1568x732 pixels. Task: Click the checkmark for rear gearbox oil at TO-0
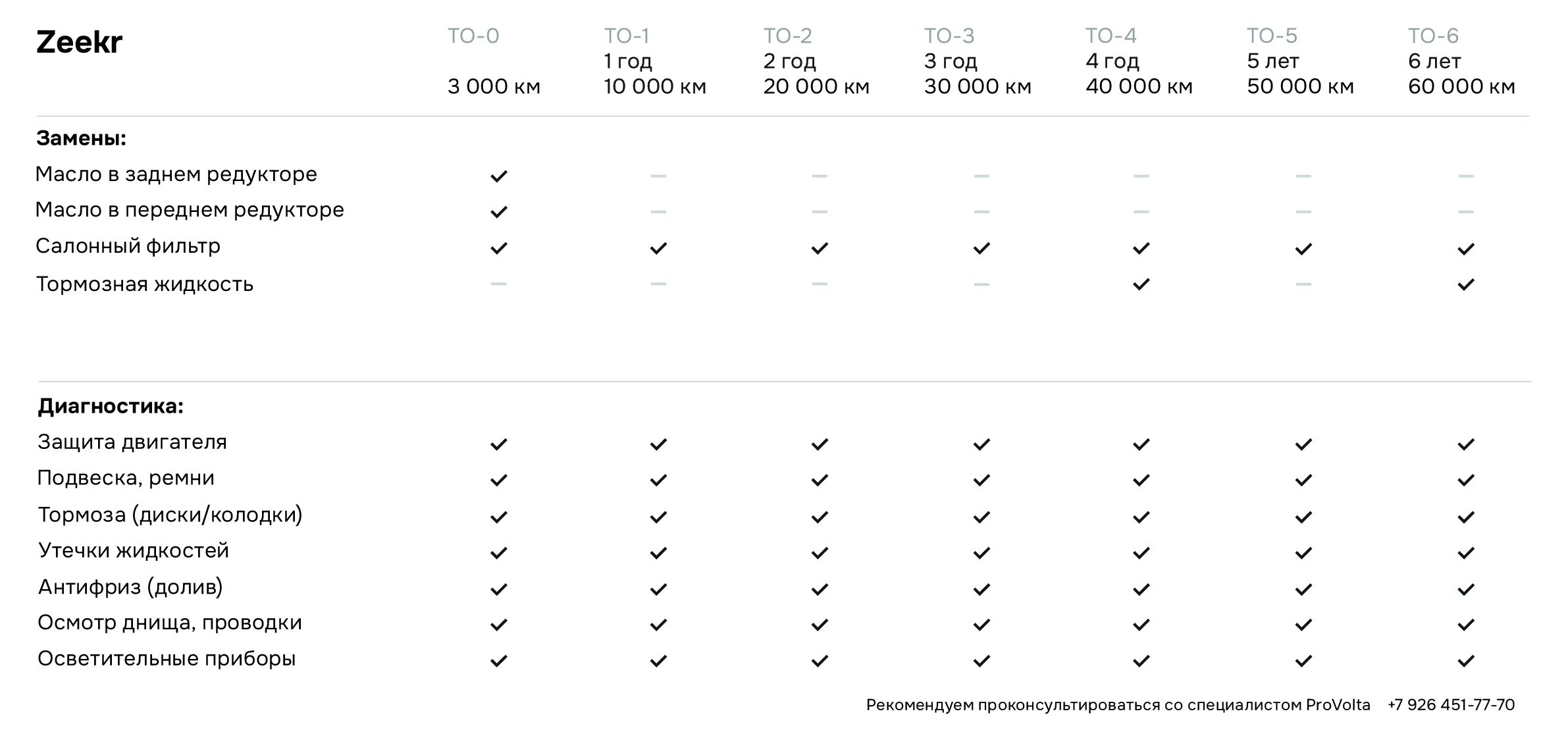[498, 176]
